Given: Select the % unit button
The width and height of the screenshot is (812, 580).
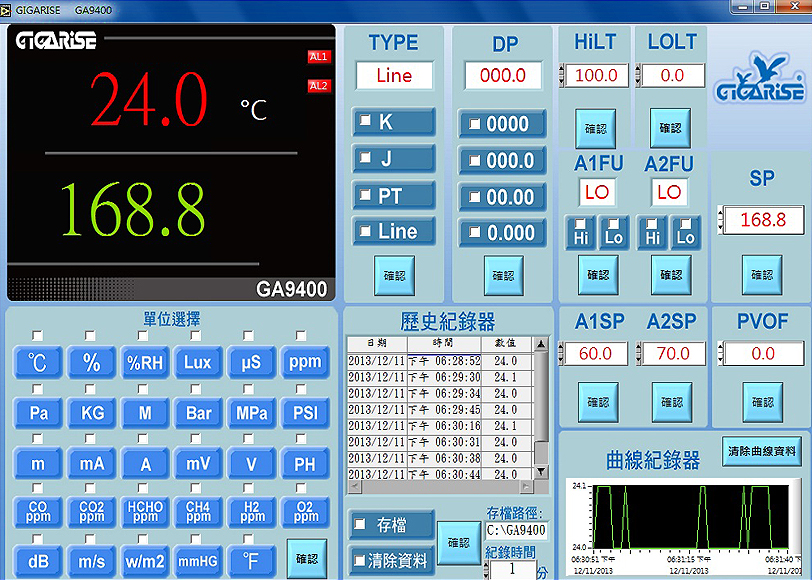Looking at the screenshot, I should coord(92,362).
